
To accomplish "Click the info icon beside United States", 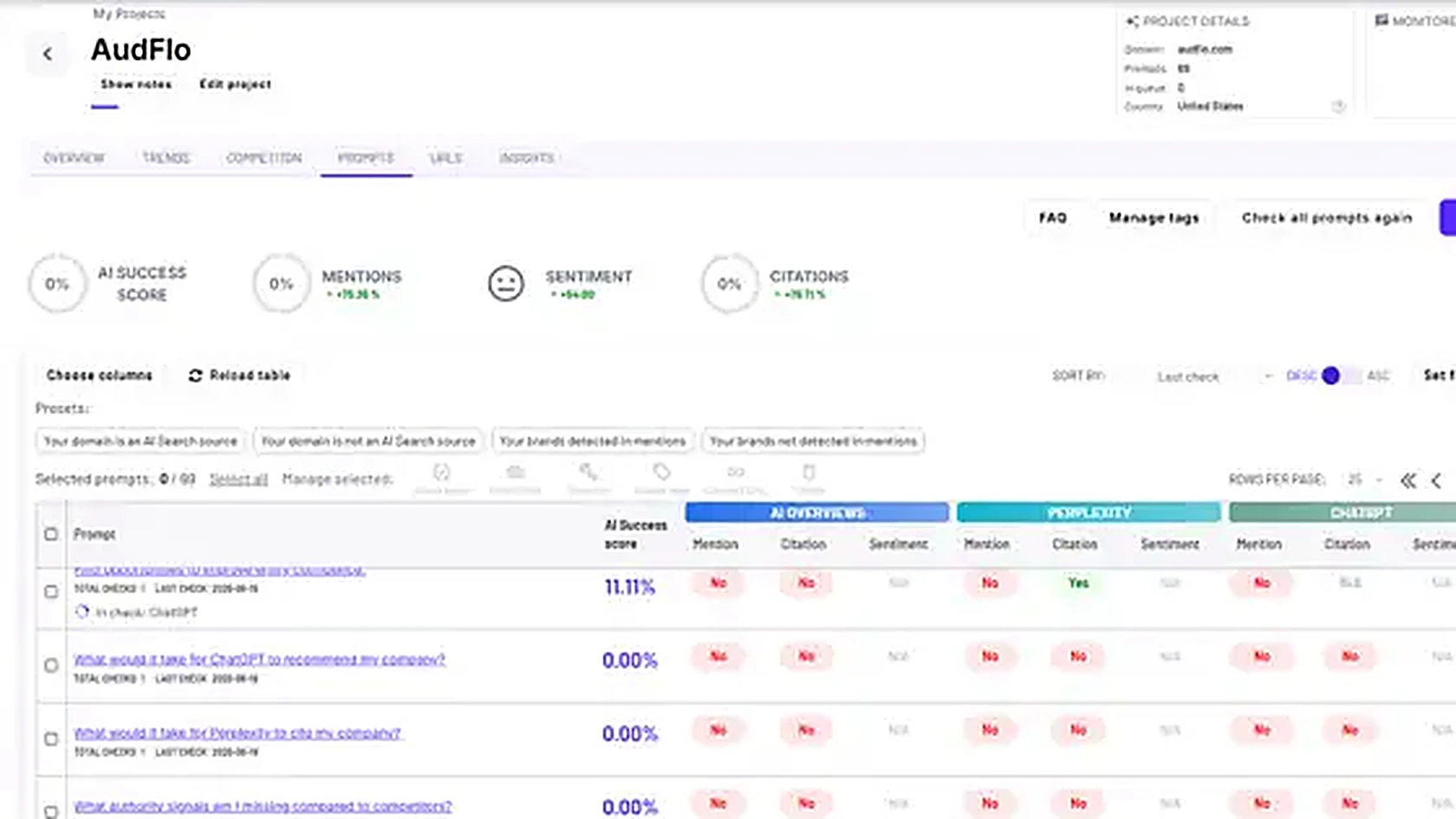I will [x=1338, y=107].
